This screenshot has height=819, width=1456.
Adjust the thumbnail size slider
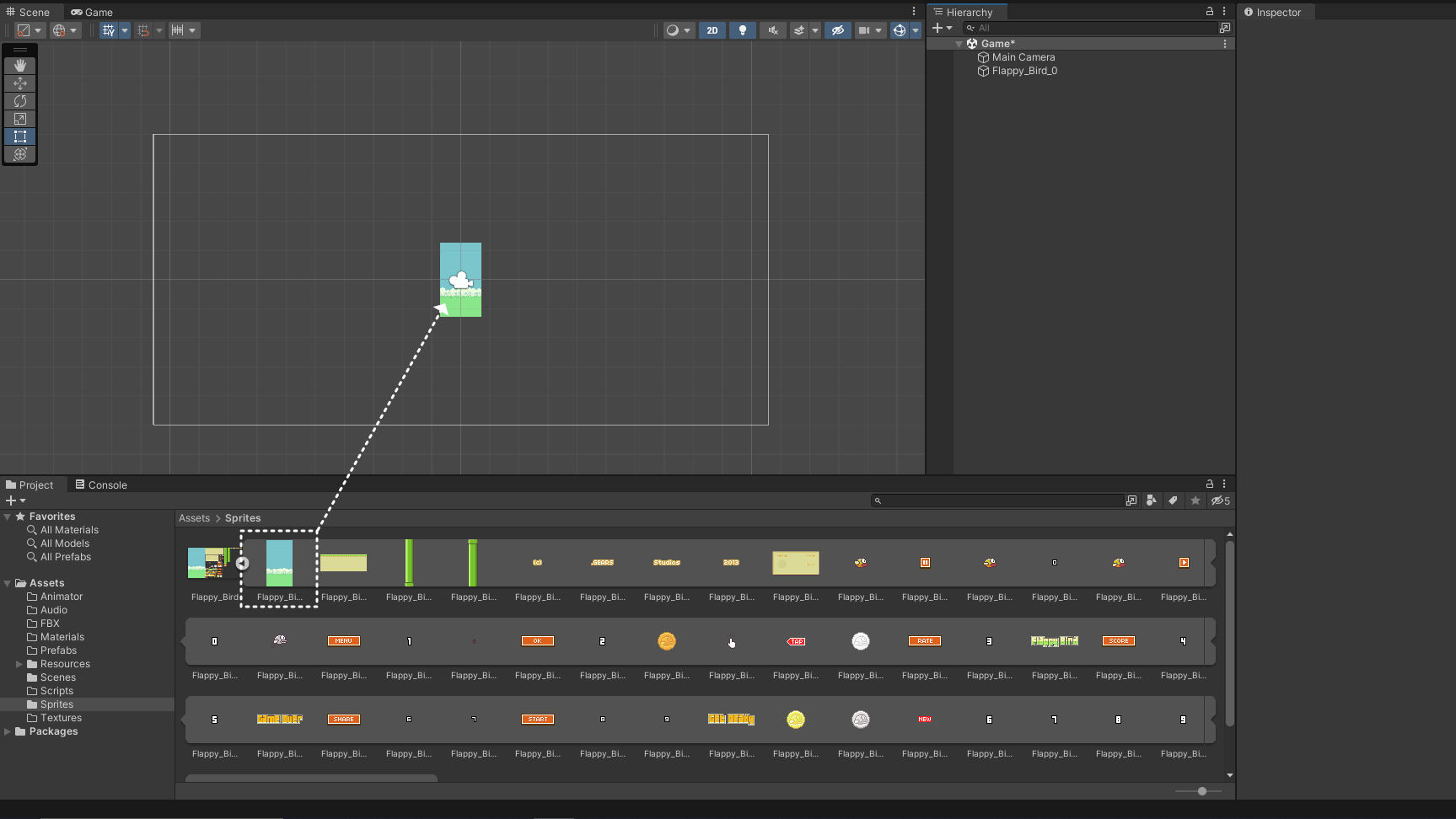[x=1202, y=791]
